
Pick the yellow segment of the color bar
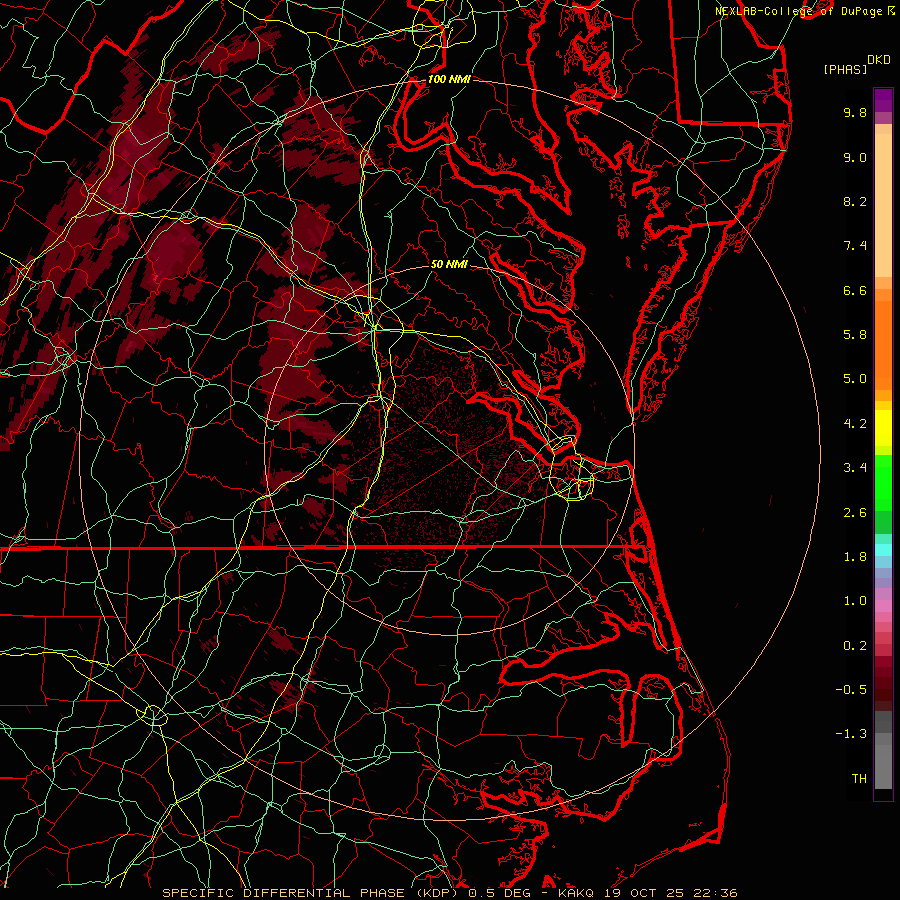click(883, 428)
